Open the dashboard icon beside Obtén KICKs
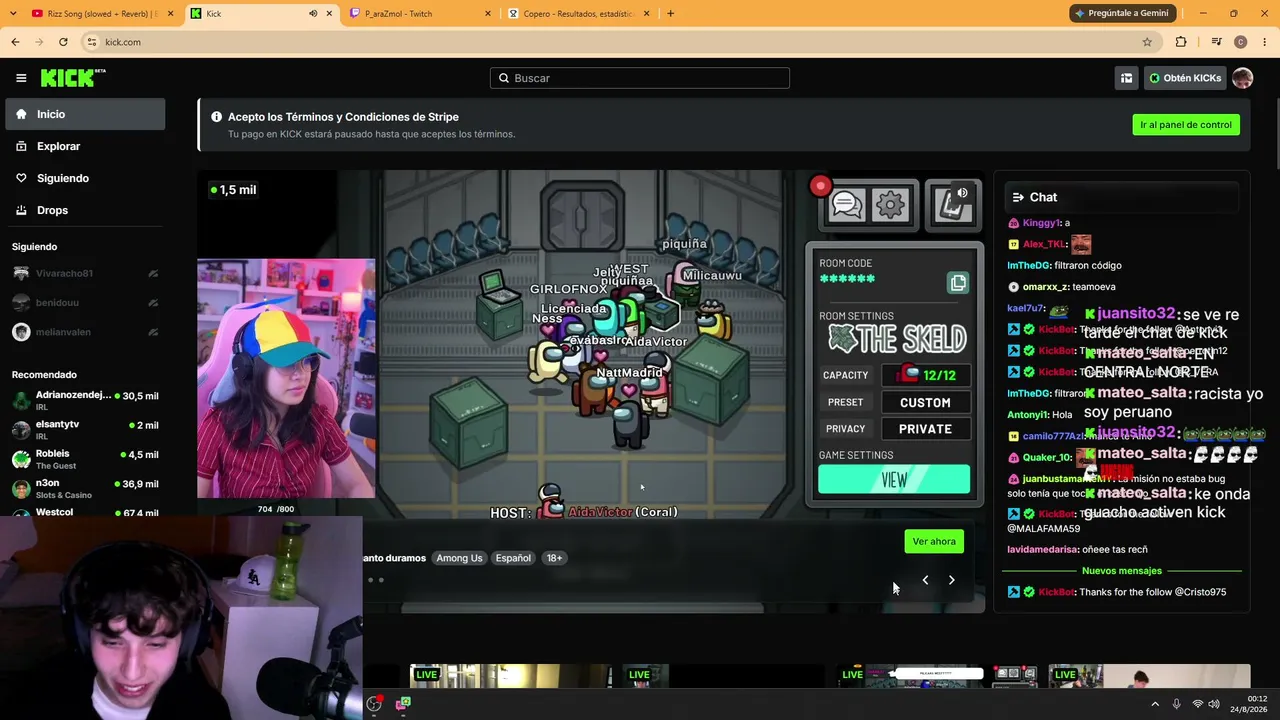 (1126, 78)
